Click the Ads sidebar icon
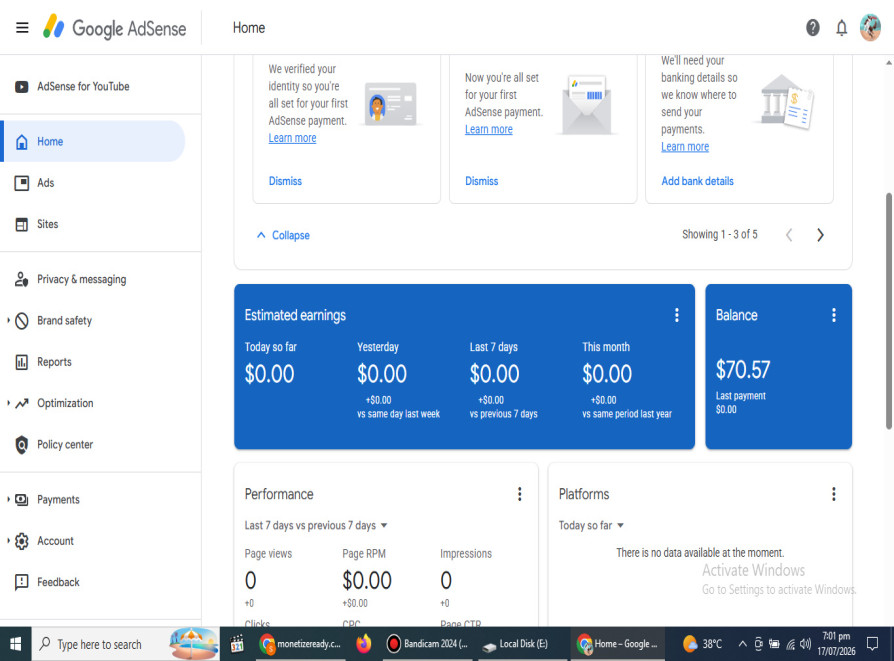The width and height of the screenshot is (894, 661). click(22, 183)
